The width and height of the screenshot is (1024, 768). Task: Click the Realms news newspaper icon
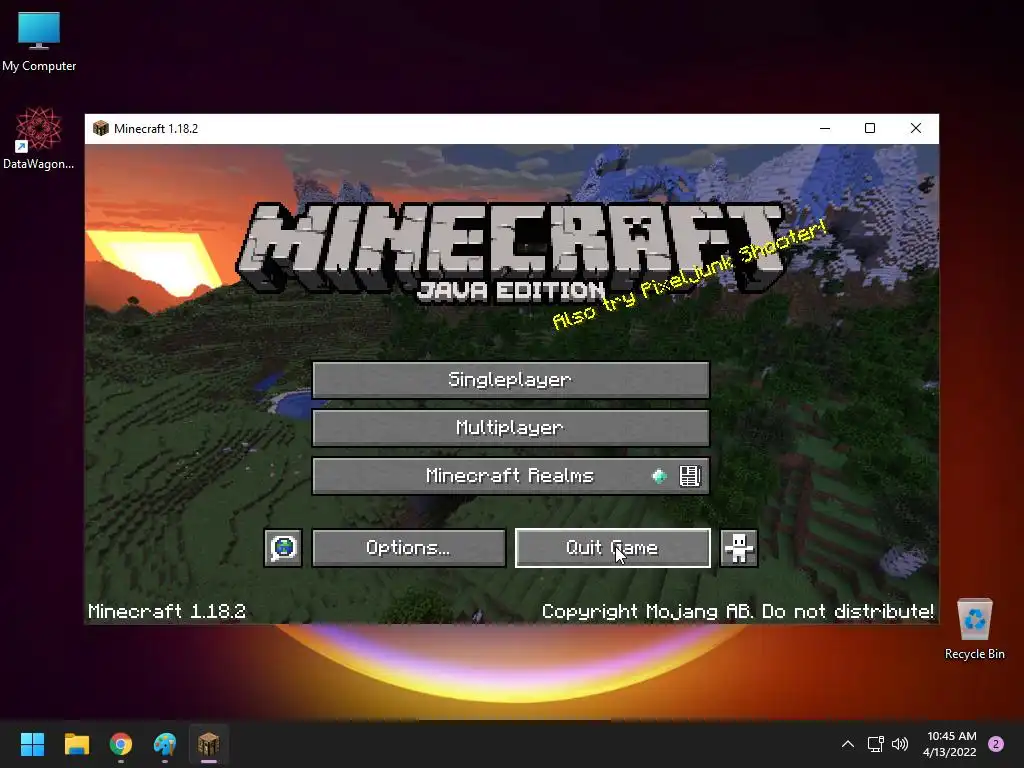click(690, 476)
